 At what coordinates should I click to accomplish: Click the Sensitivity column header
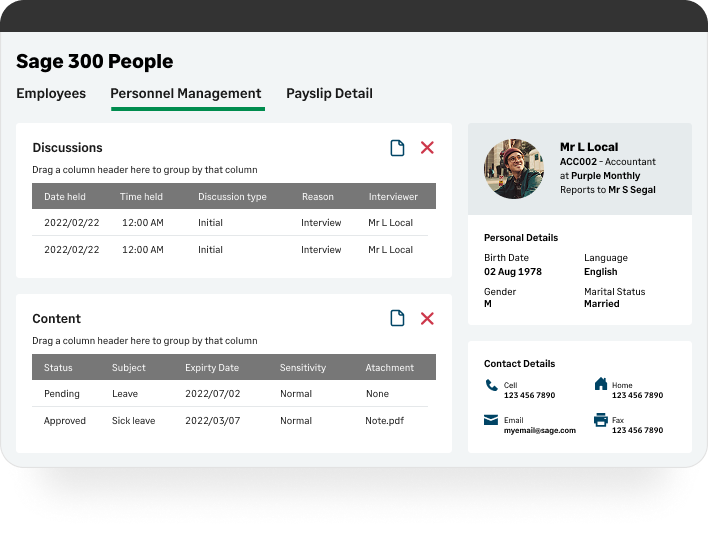303,368
